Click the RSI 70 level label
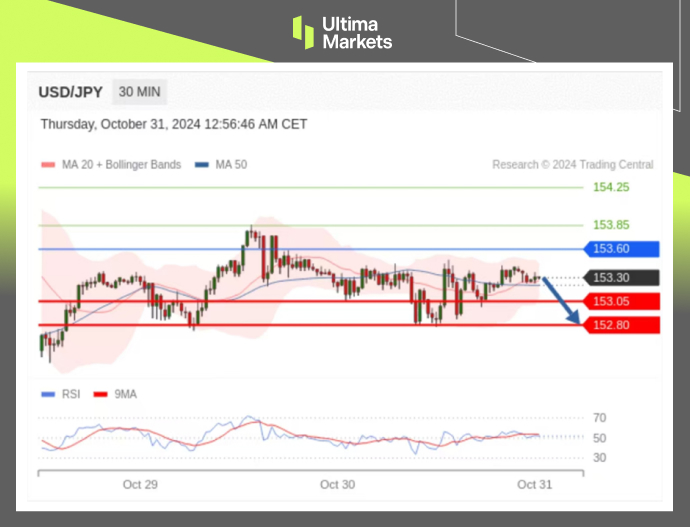The width and height of the screenshot is (690, 527). [599, 418]
